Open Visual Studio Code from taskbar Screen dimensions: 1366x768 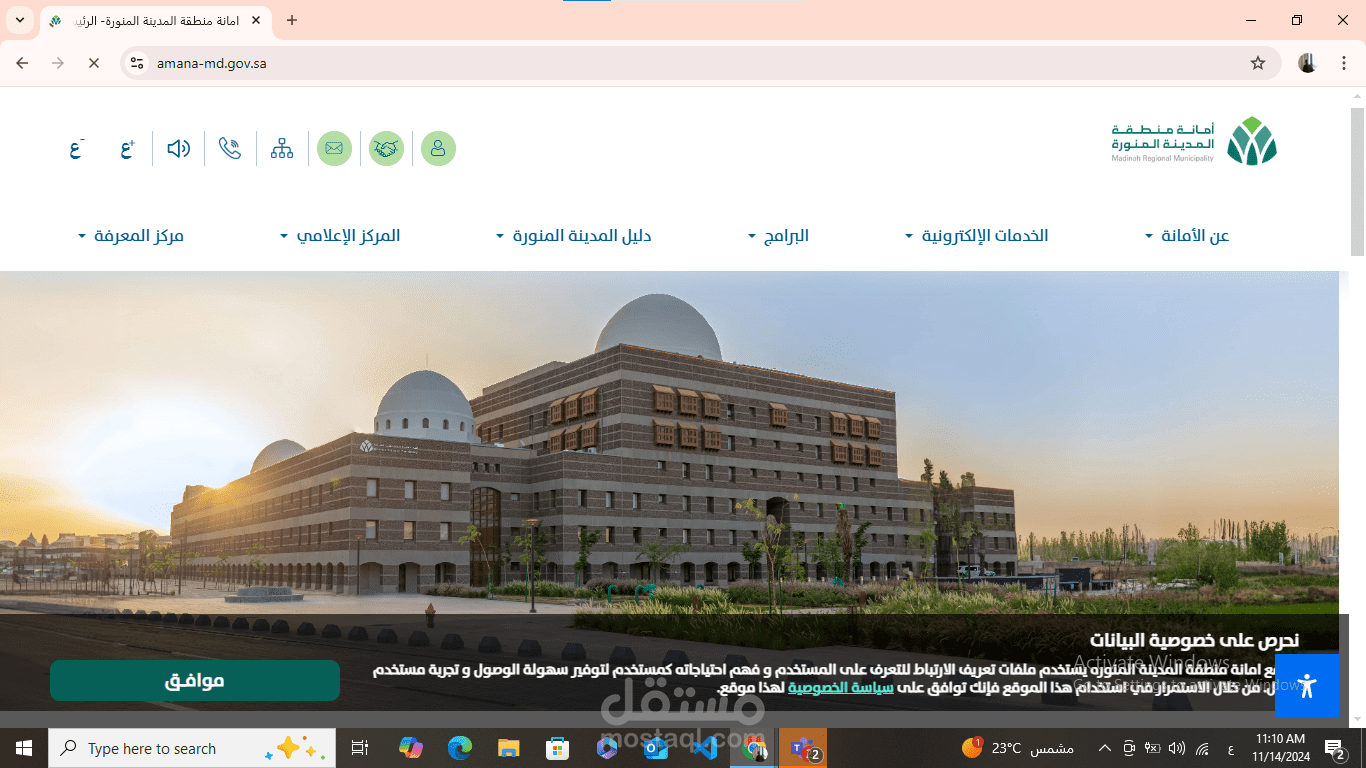(x=705, y=748)
